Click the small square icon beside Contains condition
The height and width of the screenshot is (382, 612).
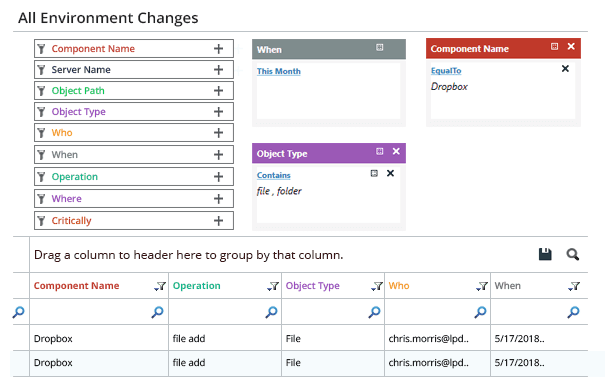coord(374,173)
